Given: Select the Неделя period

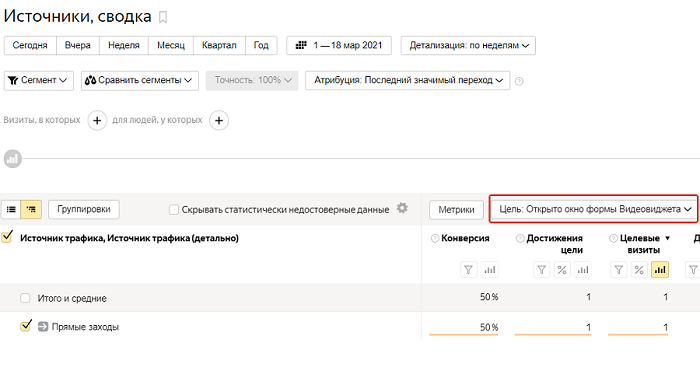Looking at the screenshot, I should tap(124, 46).
